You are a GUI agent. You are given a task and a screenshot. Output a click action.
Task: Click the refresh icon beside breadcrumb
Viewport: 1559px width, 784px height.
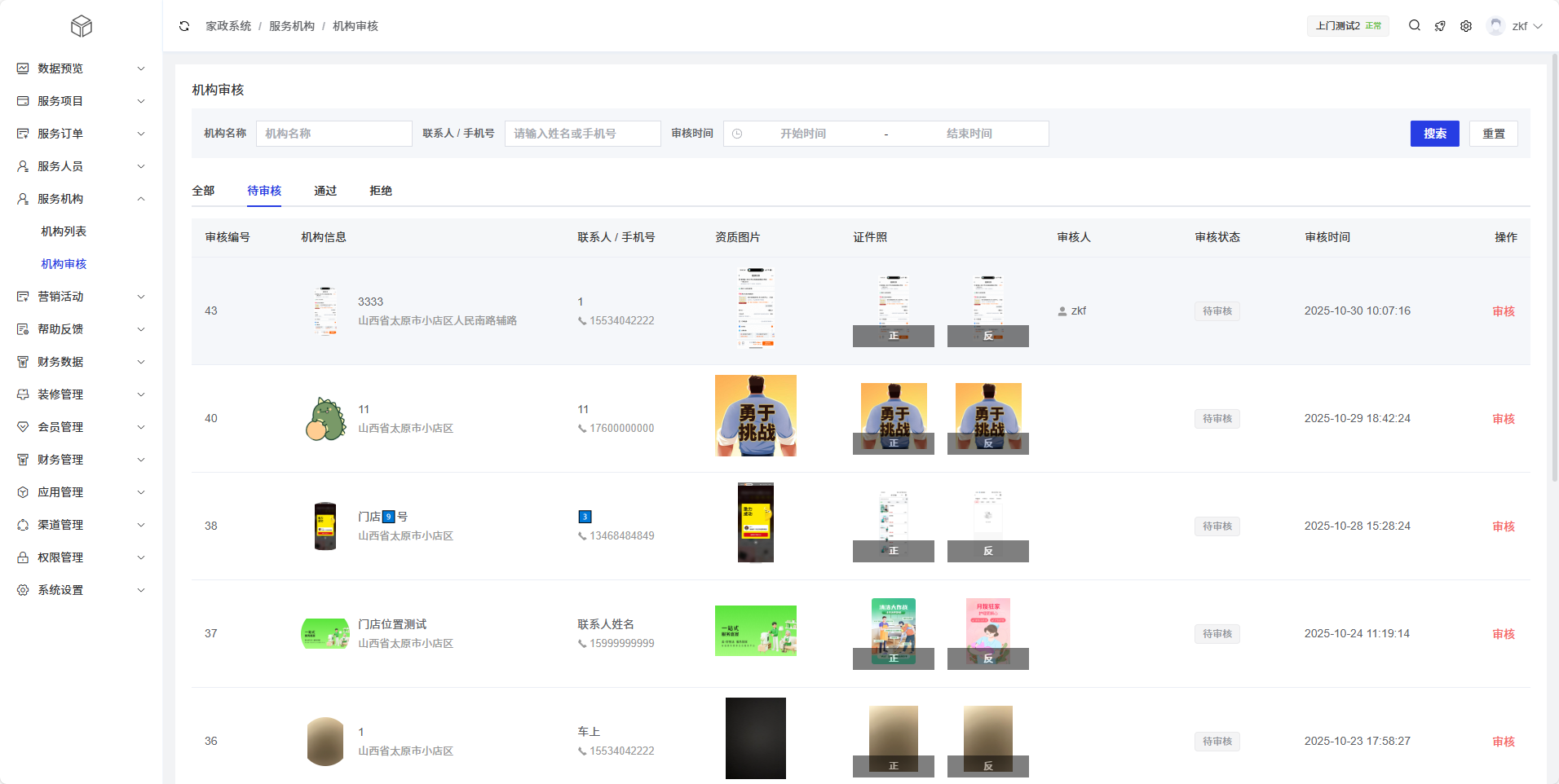184,26
